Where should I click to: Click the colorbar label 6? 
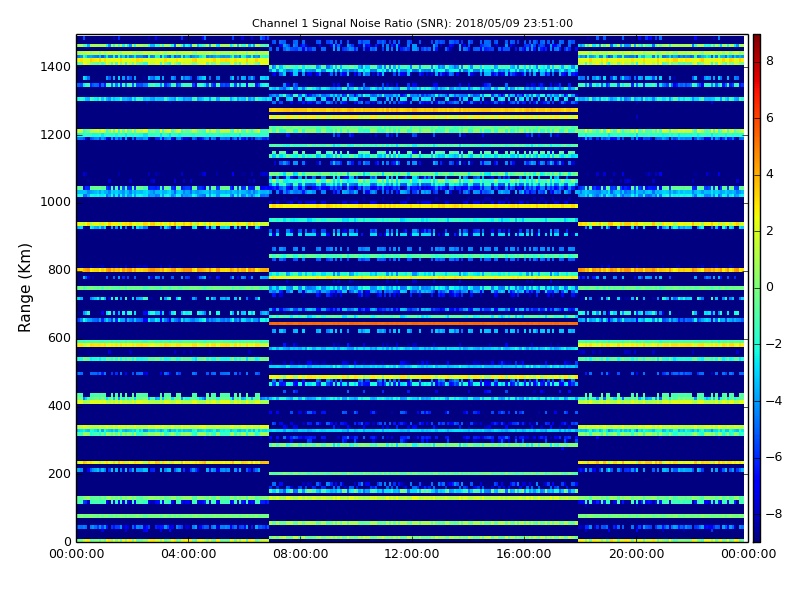pos(770,118)
